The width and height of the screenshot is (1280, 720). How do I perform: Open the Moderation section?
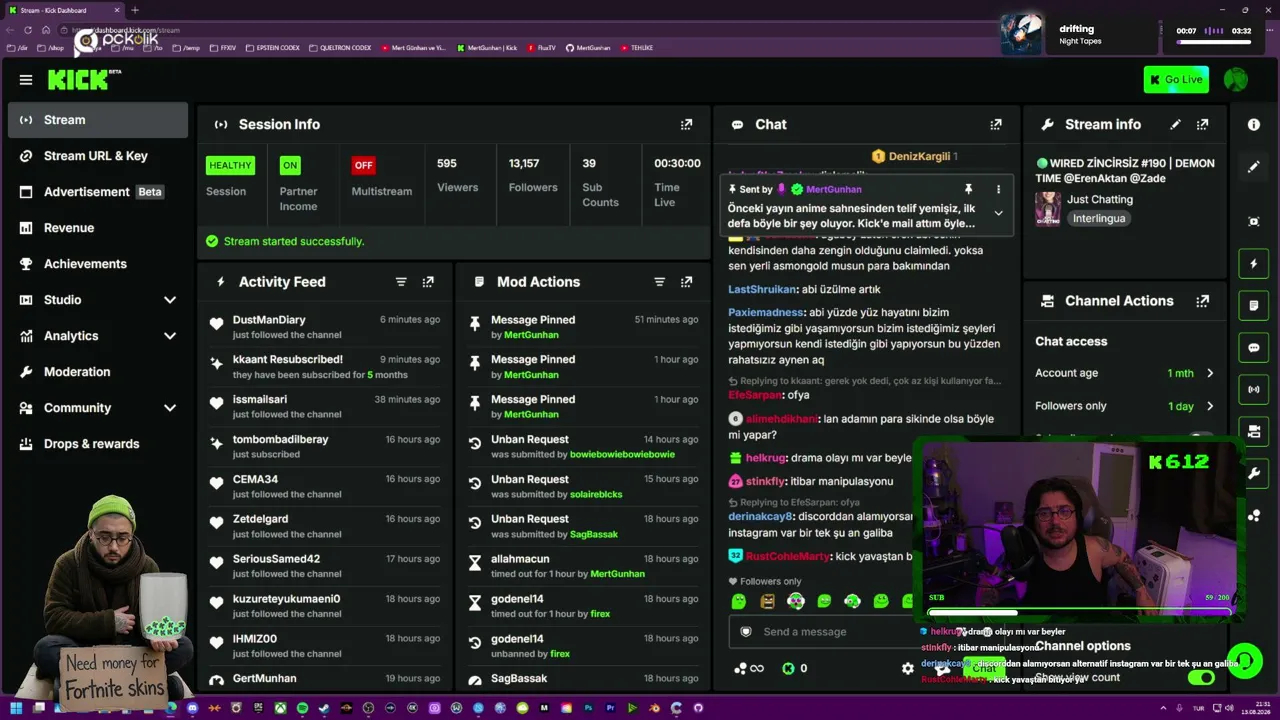tap(98, 372)
